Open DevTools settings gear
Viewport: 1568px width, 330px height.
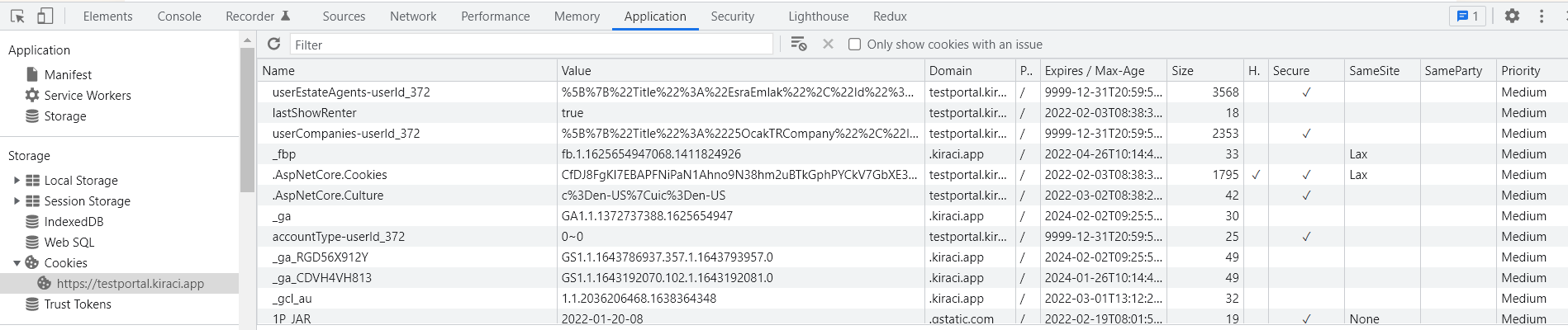pyautogui.click(x=1512, y=16)
